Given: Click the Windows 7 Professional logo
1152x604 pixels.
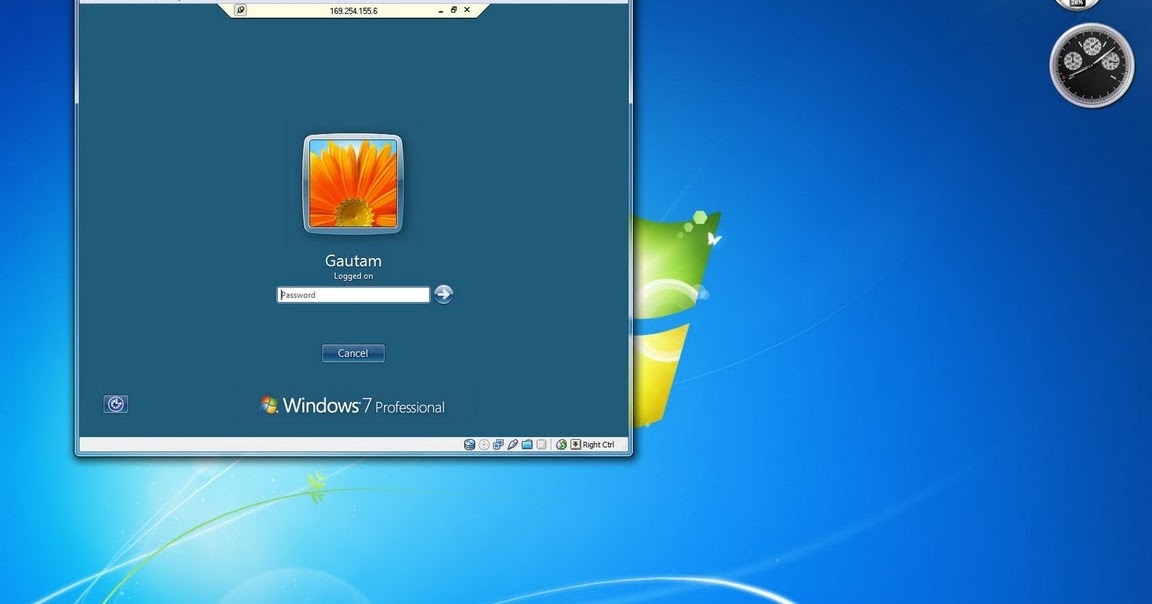Looking at the screenshot, I should pos(353,406).
